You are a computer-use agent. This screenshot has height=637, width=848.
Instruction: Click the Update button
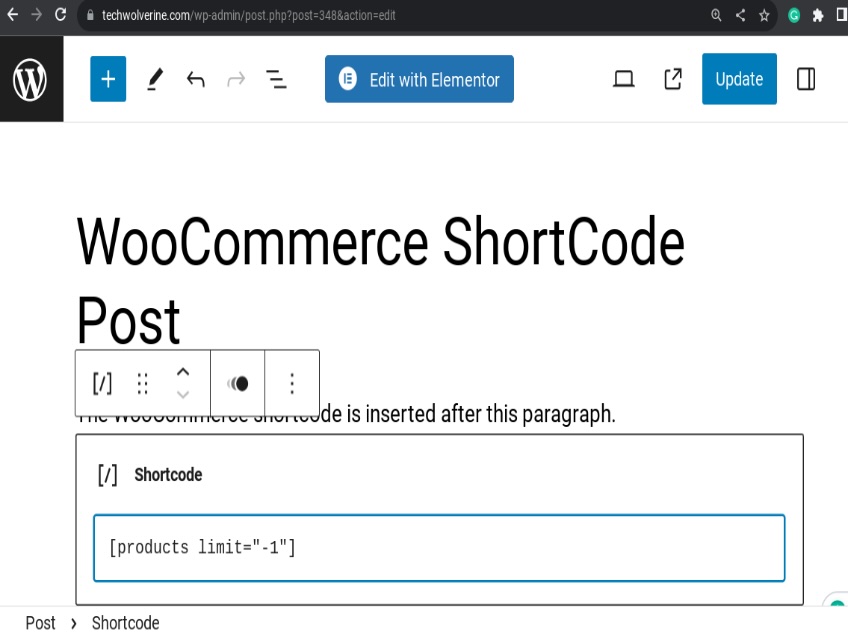click(739, 79)
